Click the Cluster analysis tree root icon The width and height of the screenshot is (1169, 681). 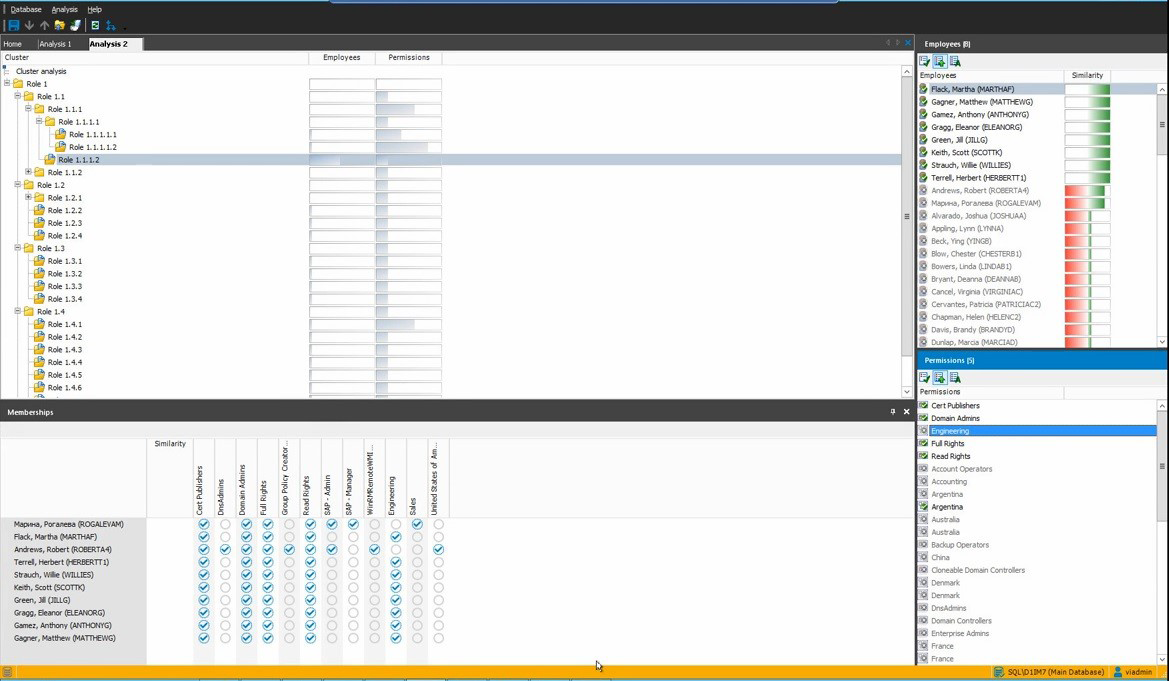coord(6,70)
